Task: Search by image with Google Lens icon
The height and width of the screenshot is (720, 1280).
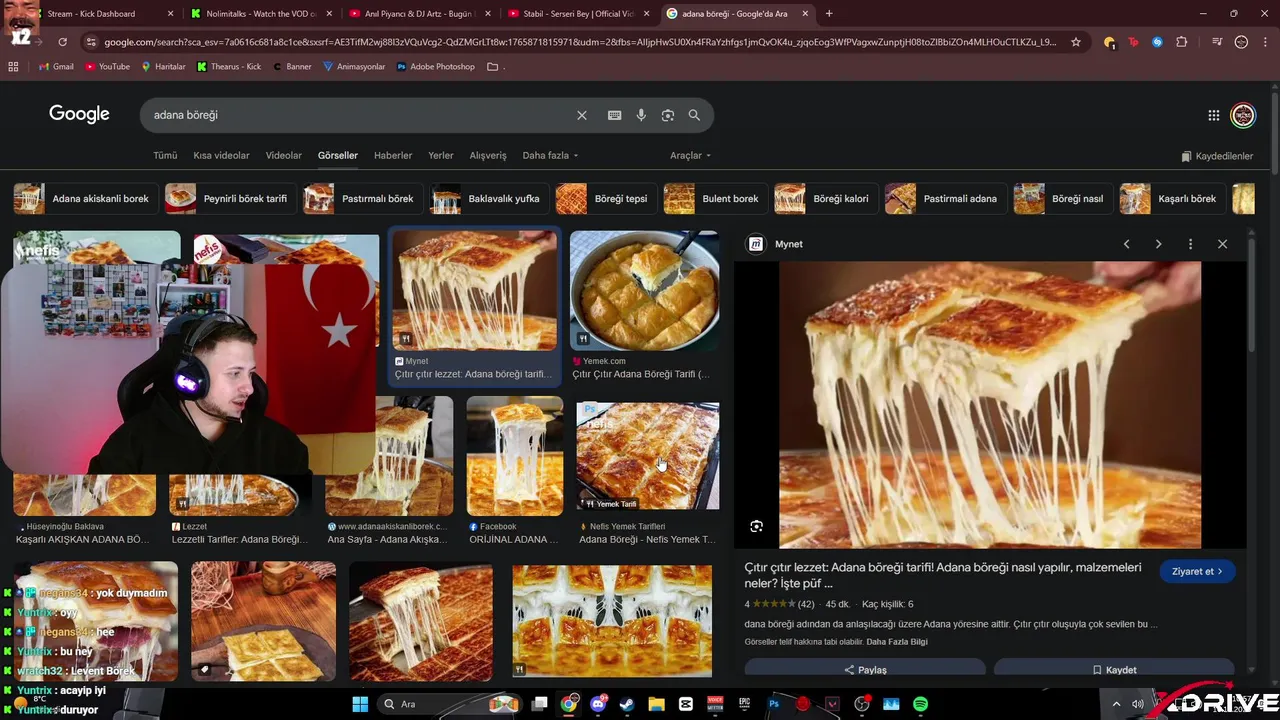Action: tap(668, 115)
